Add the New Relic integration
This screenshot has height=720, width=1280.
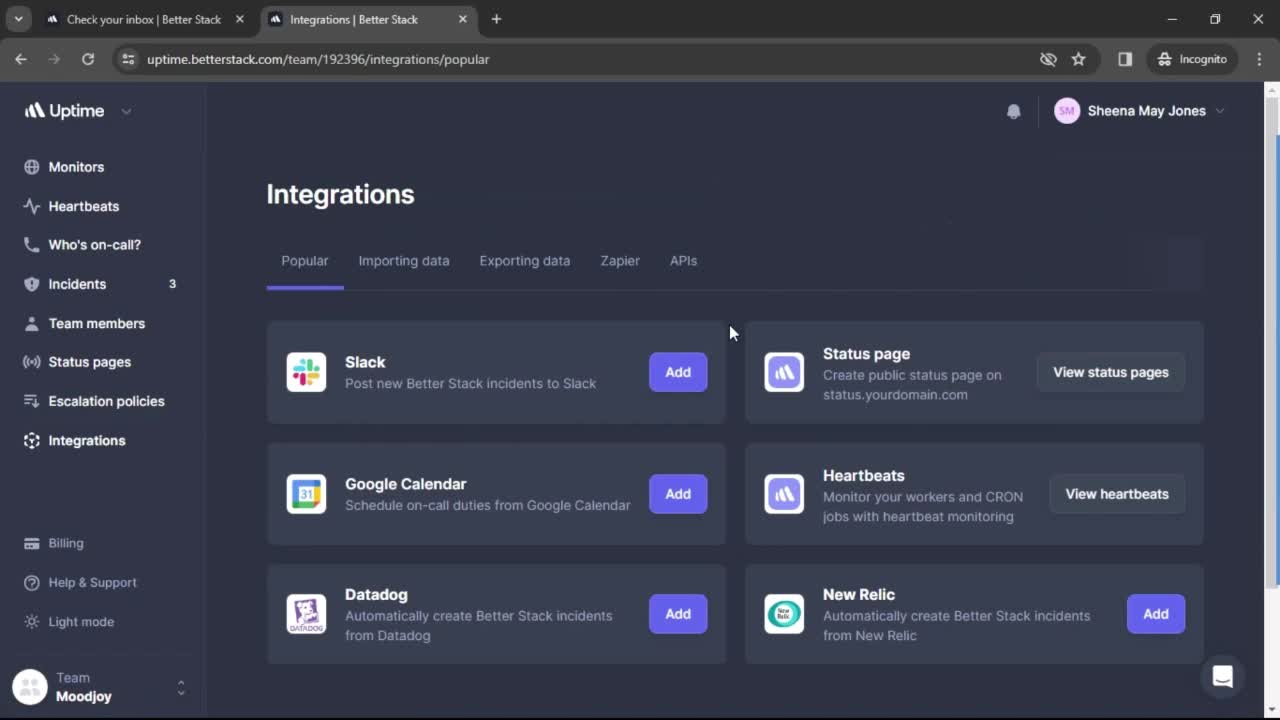[x=1156, y=614]
